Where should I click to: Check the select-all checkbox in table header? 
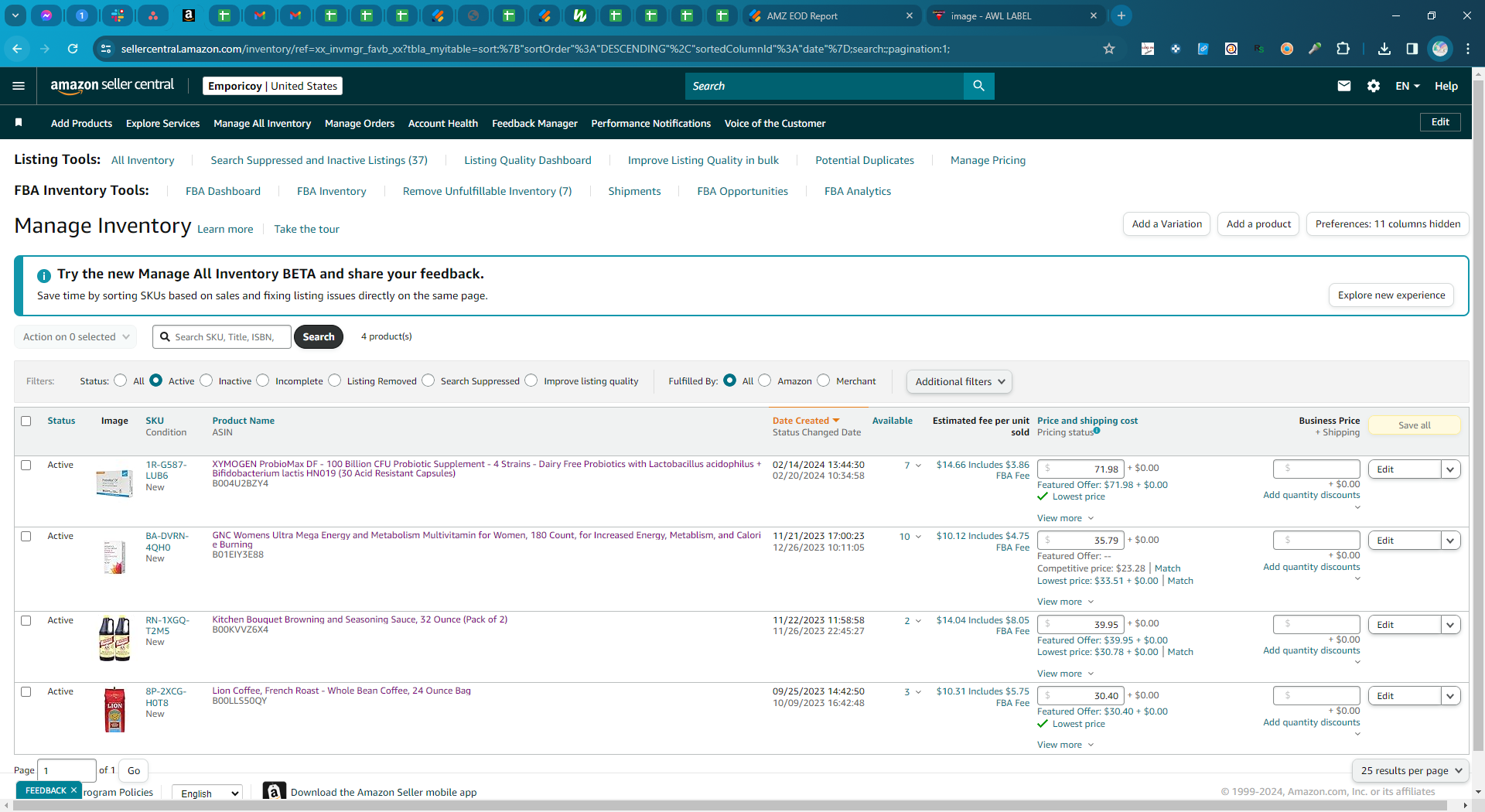[26, 421]
